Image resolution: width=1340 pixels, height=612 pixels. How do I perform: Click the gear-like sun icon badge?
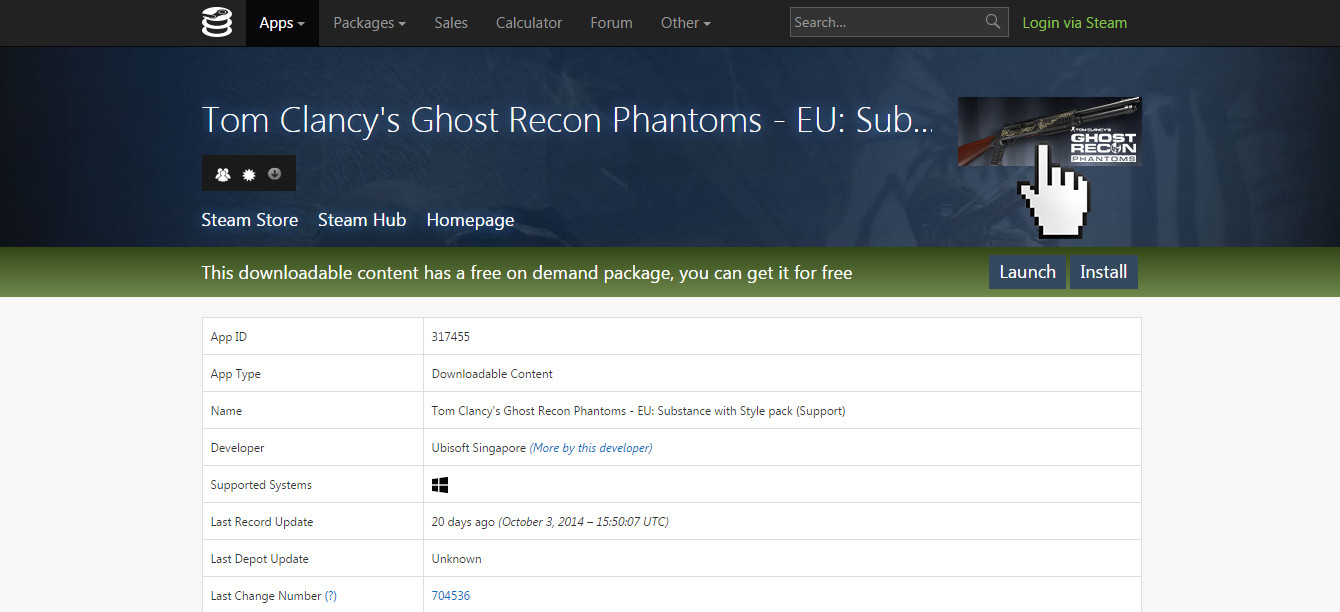(249, 174)
